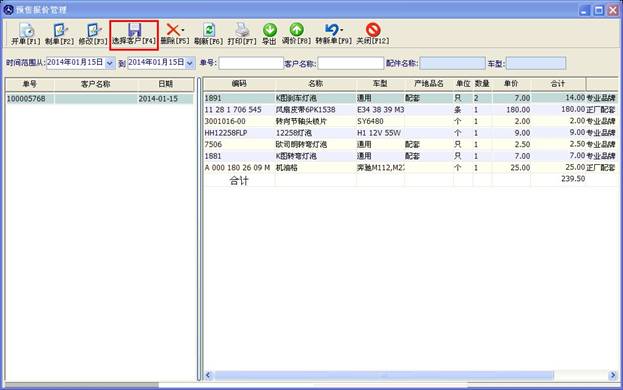Click the green down-arrow 导出 icon
The width and height of the screenshot is (623, 390).
pos(270,30)
